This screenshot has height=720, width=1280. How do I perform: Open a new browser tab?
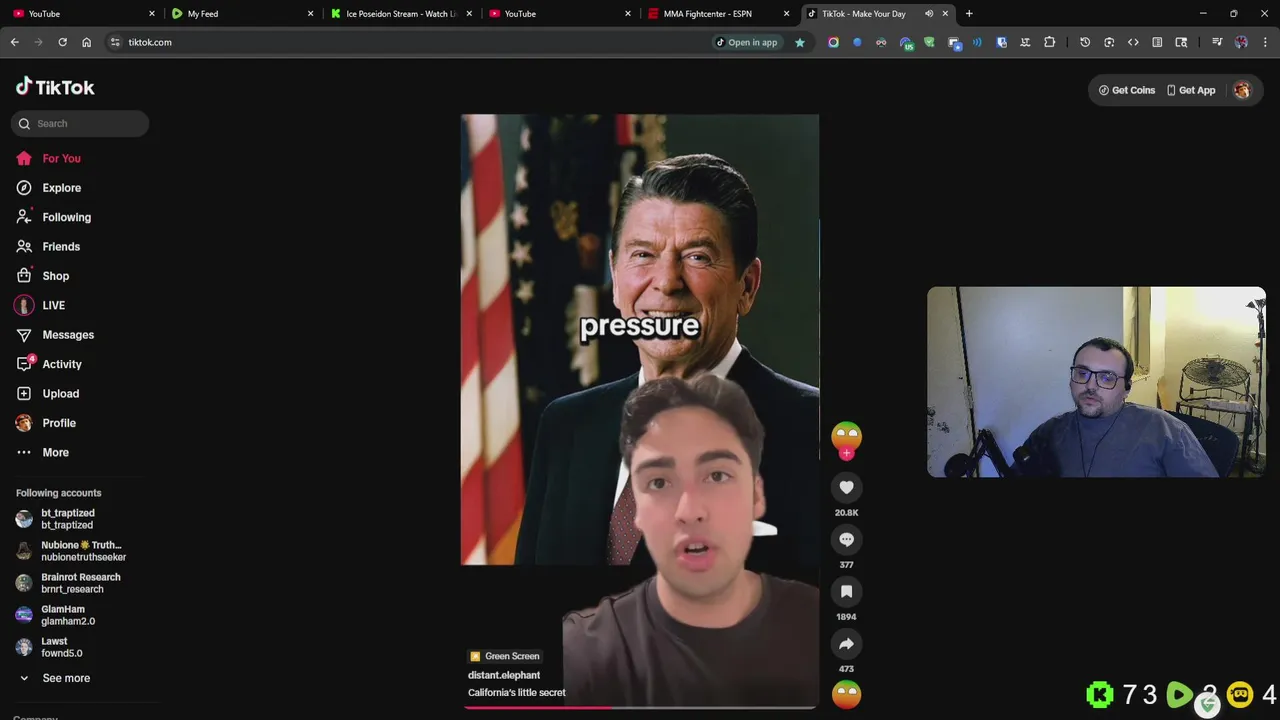tap(969, 14)
